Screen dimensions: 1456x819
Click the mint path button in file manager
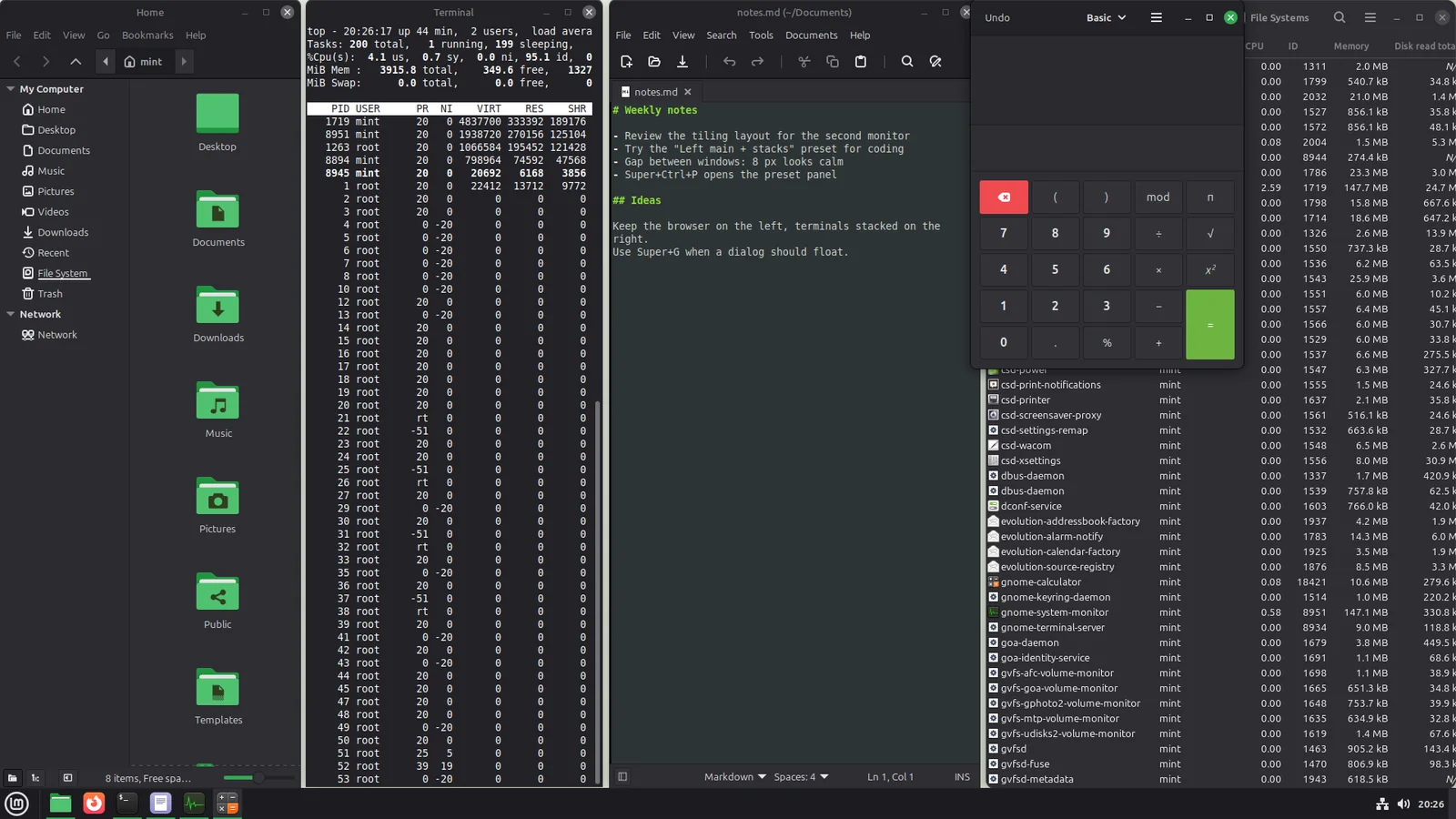(x=143, y=62)
